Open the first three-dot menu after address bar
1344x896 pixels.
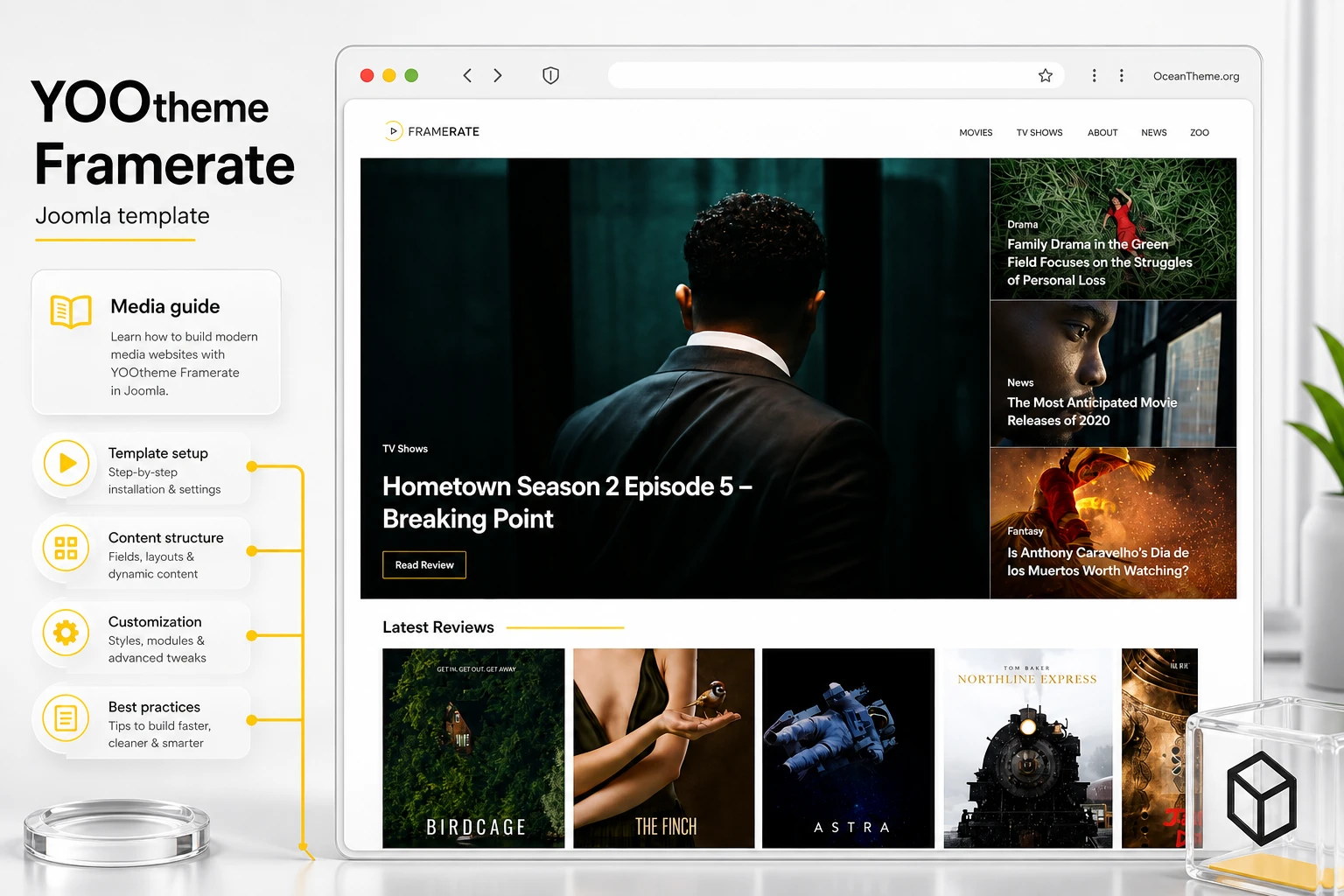pyautogui.click(x=1094, y=75)
